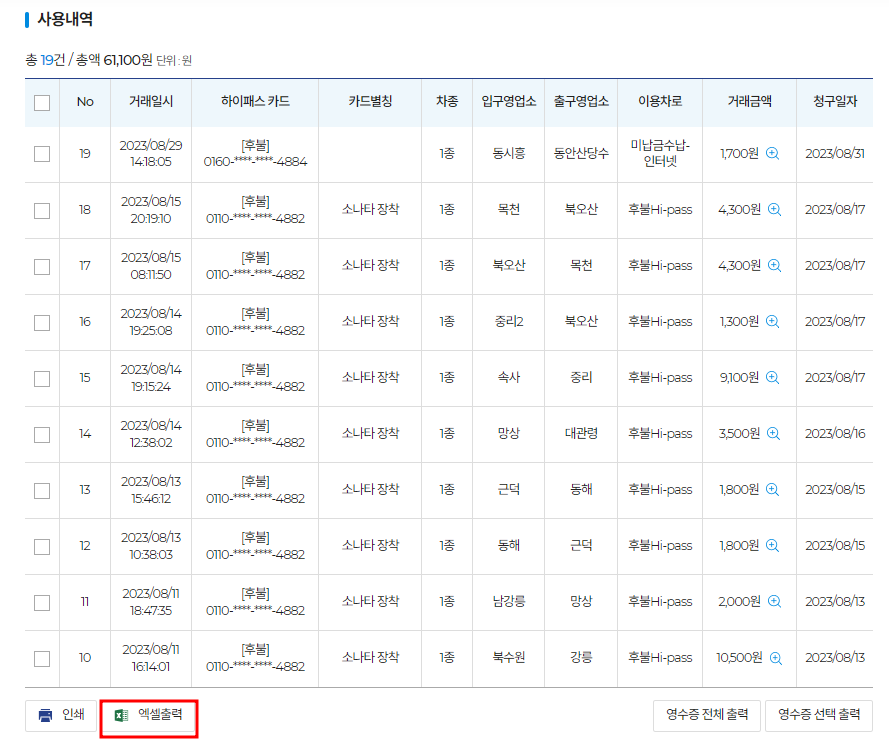Click magnifier icon in row No 18

coord(774,209)
